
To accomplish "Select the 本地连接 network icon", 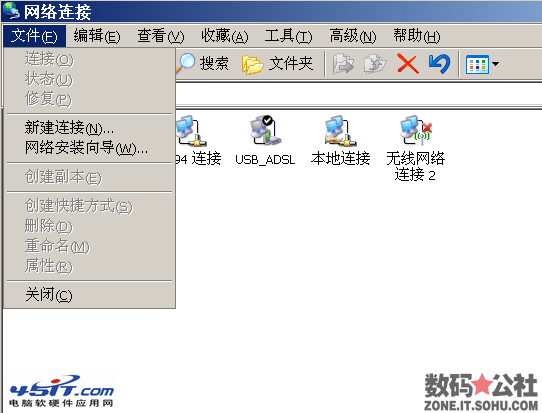I will coord(340,130).
